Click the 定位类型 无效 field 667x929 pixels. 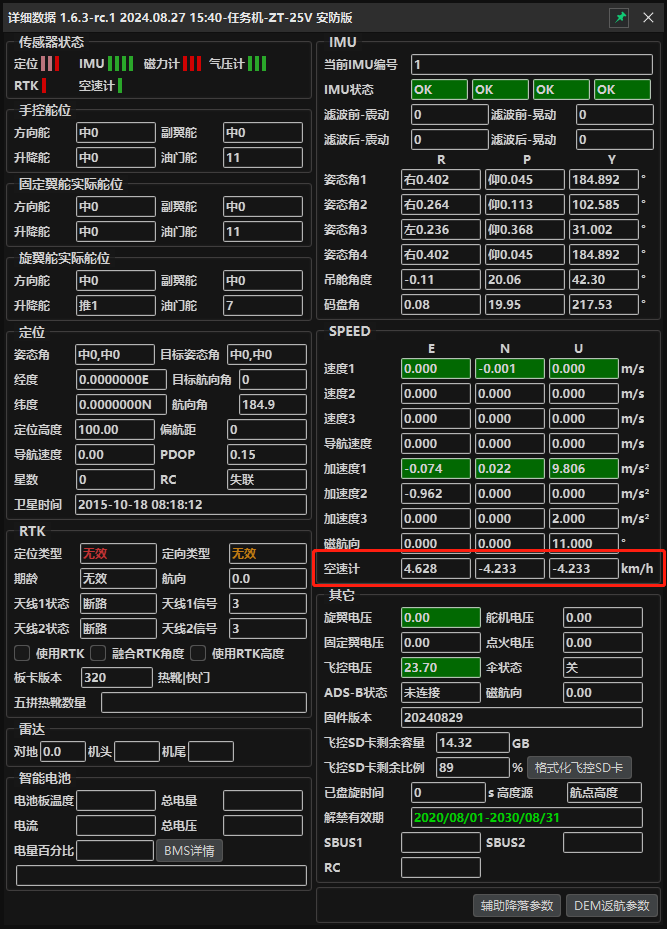coord(118,553)
